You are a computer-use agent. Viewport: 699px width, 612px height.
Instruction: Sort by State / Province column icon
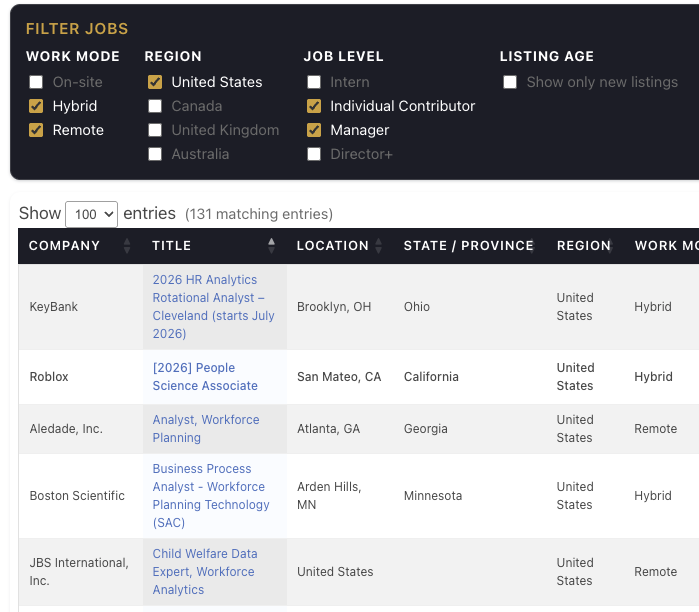point(532,246)
